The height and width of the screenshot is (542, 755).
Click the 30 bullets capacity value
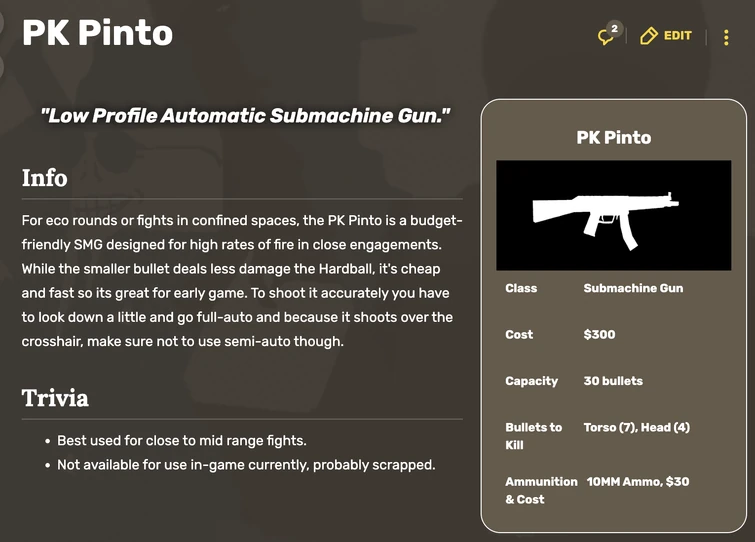[613, 381]
